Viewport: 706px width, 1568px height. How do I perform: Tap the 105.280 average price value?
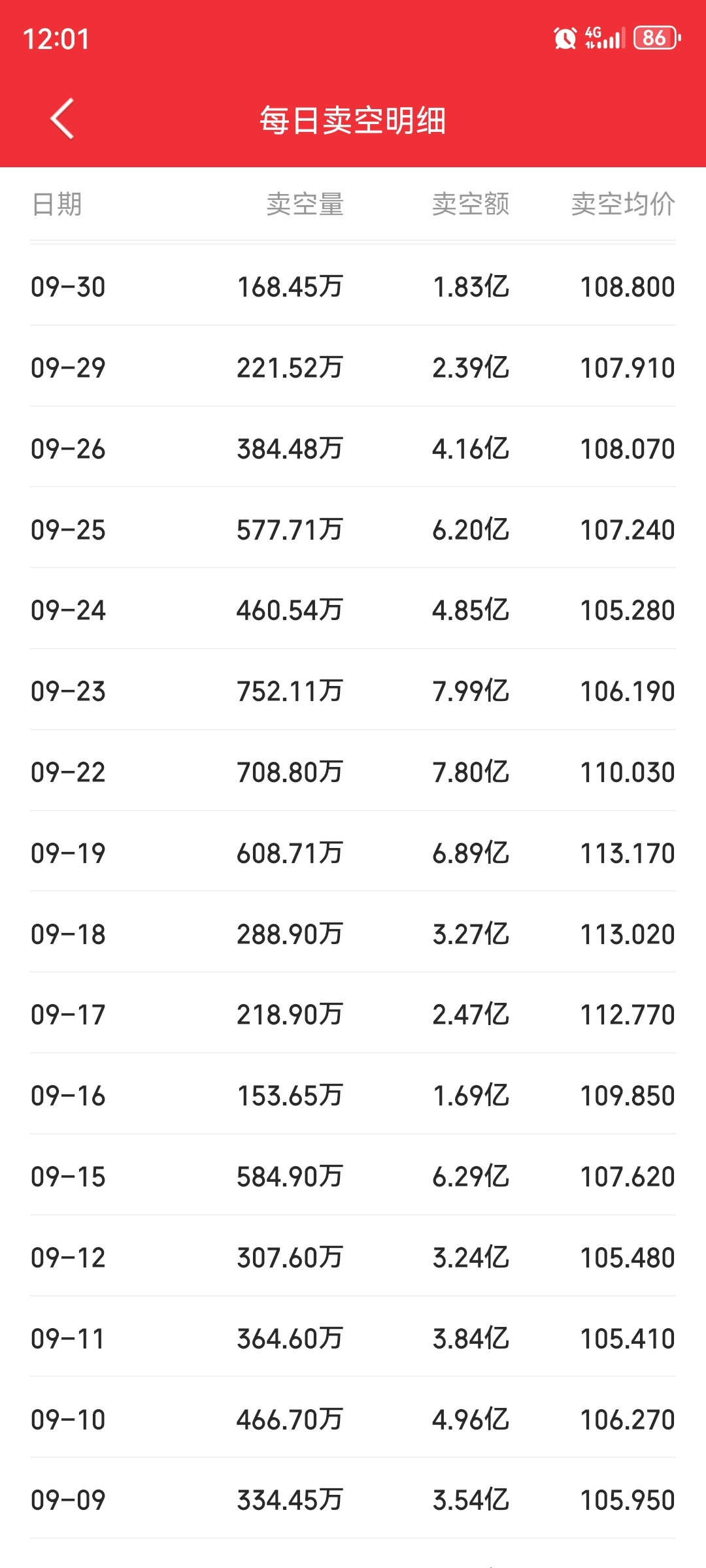point(628,610)
